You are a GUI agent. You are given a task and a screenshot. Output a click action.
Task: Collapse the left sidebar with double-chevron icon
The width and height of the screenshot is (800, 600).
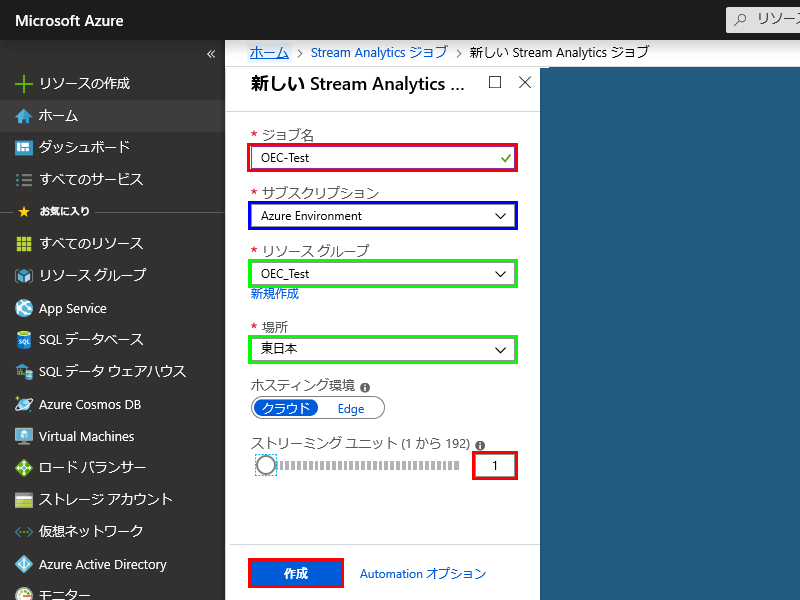coord(211,54)
